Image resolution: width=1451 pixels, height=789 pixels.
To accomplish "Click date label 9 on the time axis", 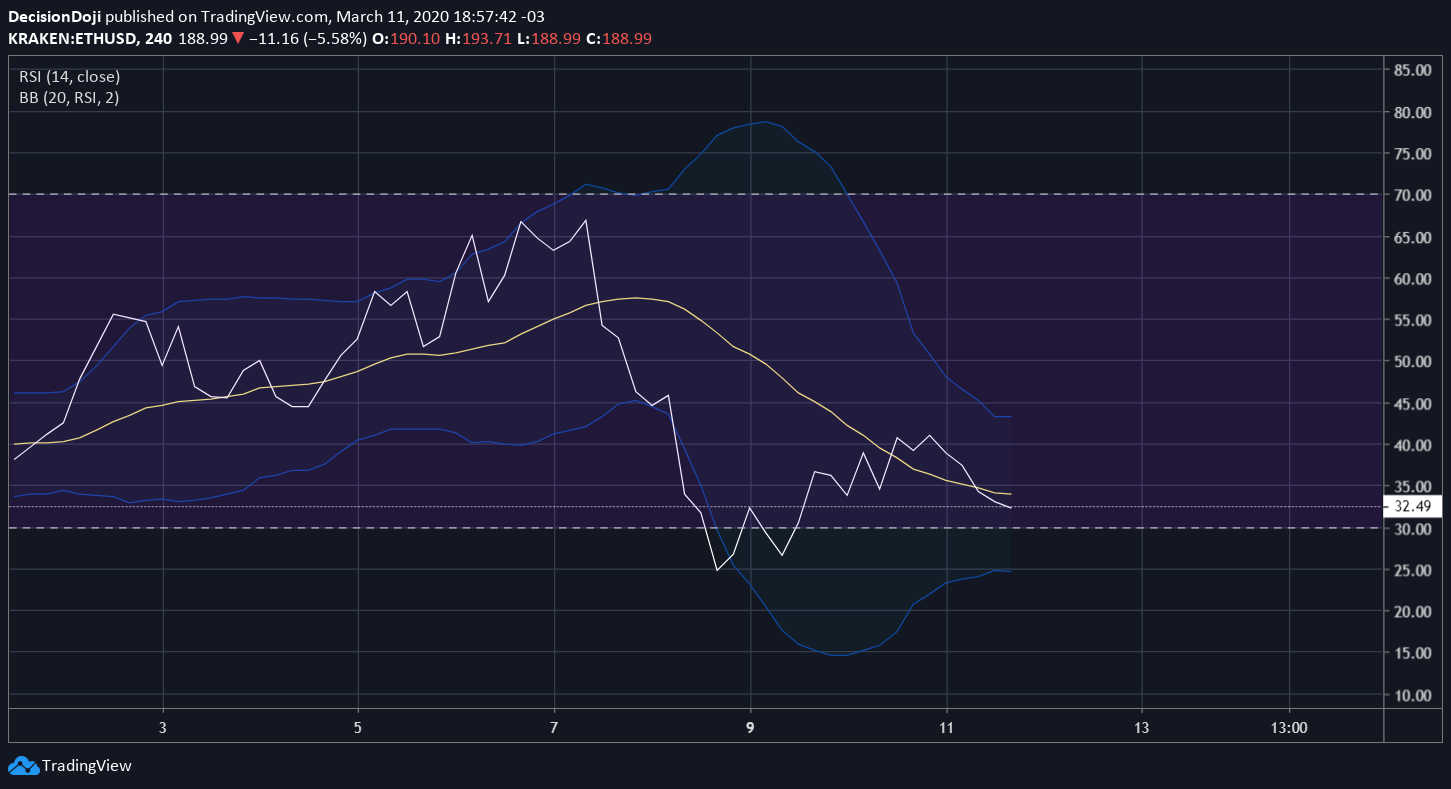I will 750,726.
